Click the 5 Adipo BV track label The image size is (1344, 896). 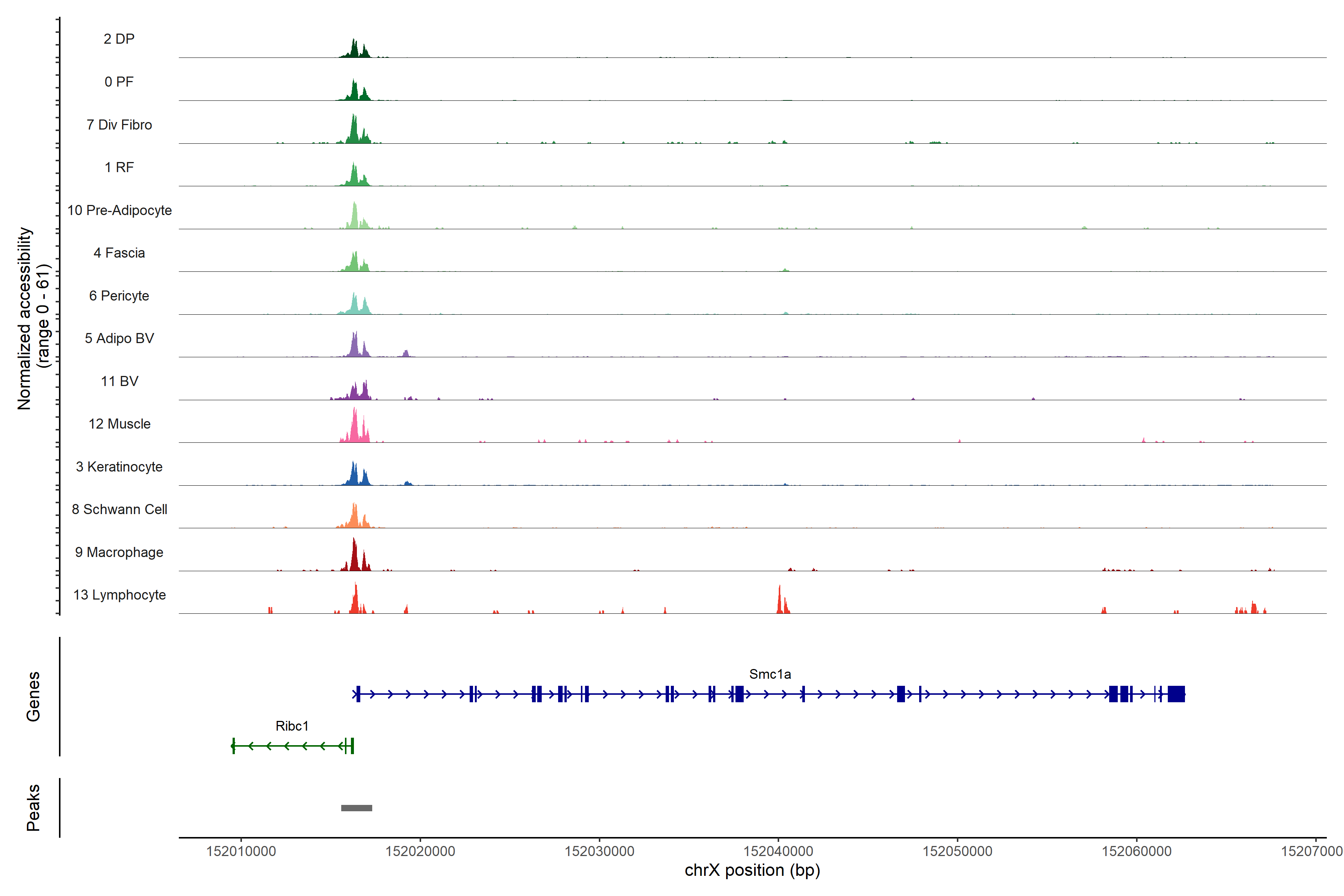[x=119, y=338]
